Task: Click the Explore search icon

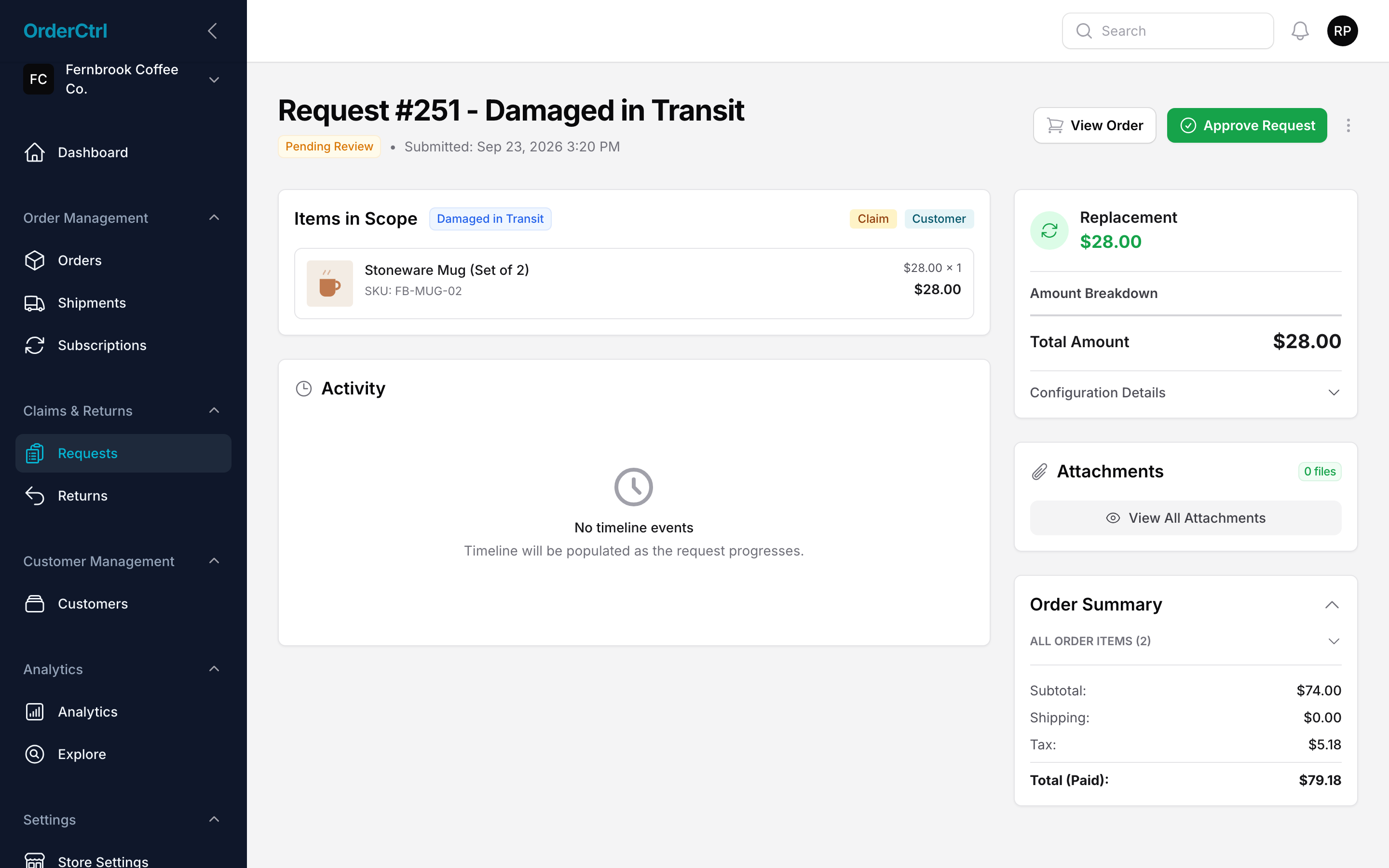Action: [x=34, y=754]
